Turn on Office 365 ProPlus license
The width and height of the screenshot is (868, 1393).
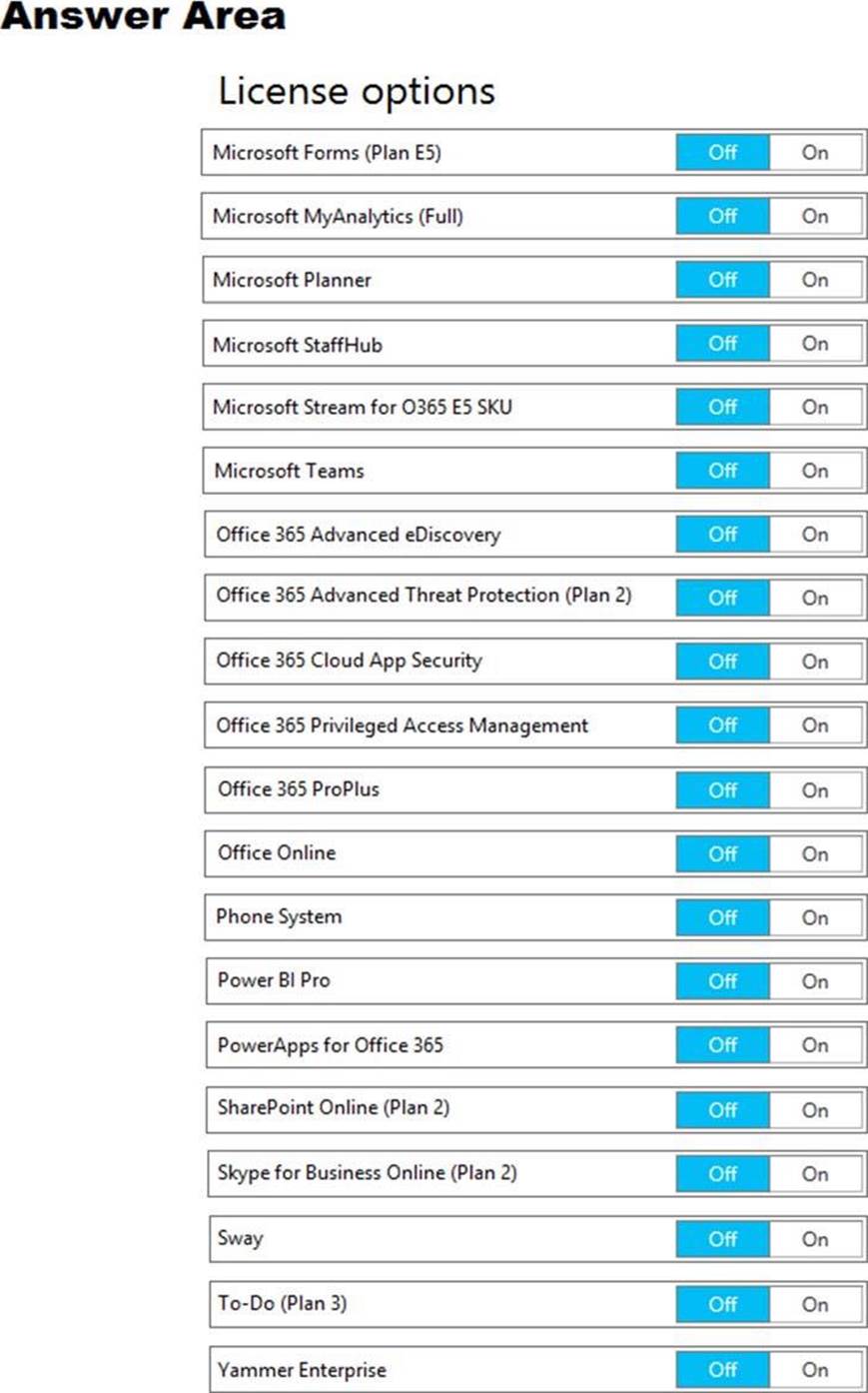(815, 790)
